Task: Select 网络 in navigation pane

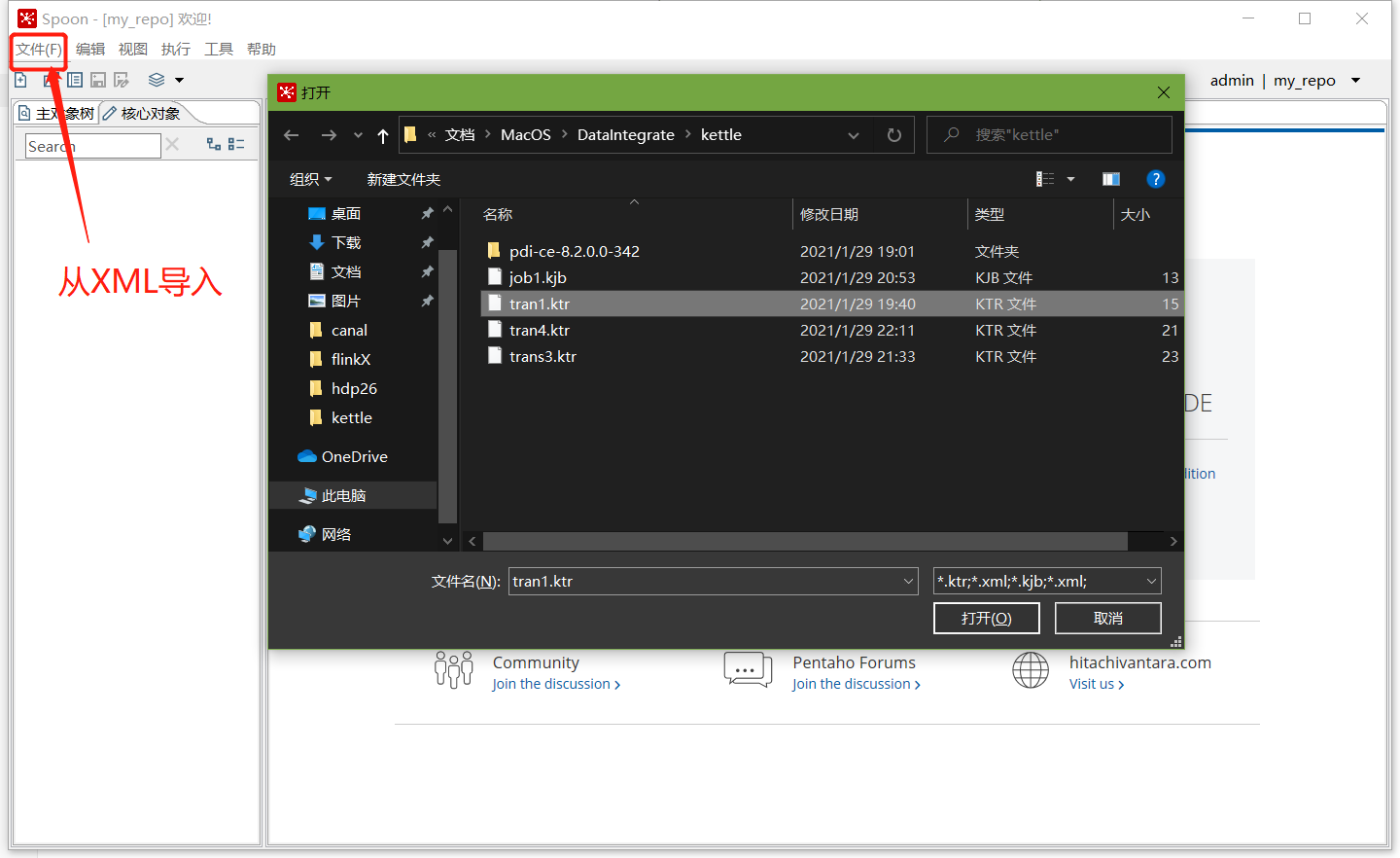Action: pyautogui.click(x=336, y=534)
